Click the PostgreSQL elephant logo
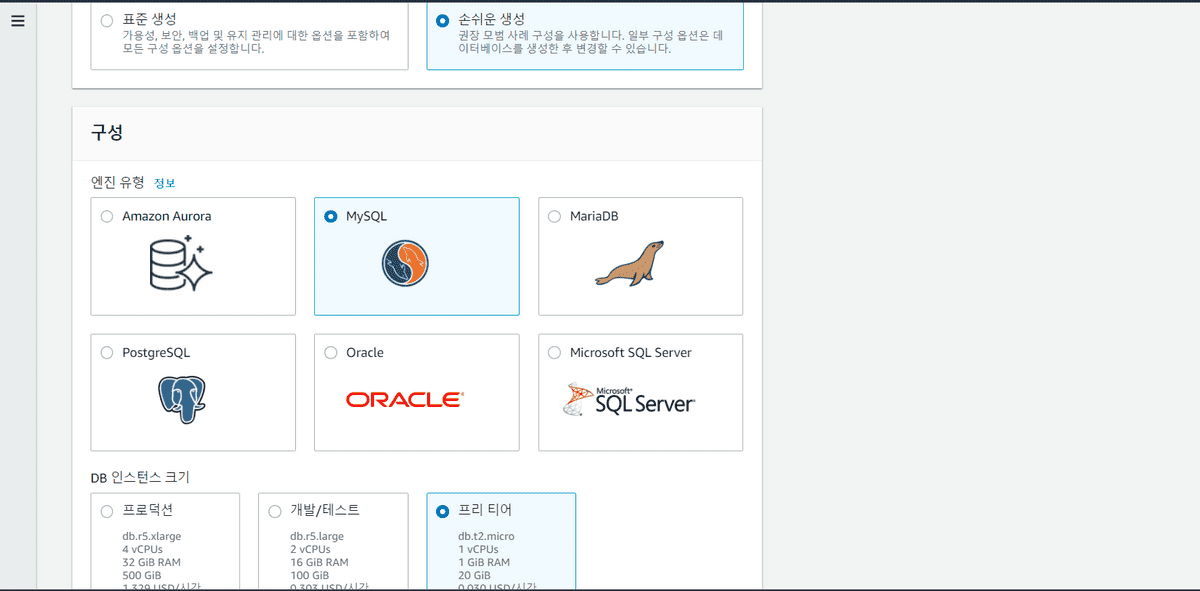The width and height of the screenshot is (1200, 591). click(181, 401)
